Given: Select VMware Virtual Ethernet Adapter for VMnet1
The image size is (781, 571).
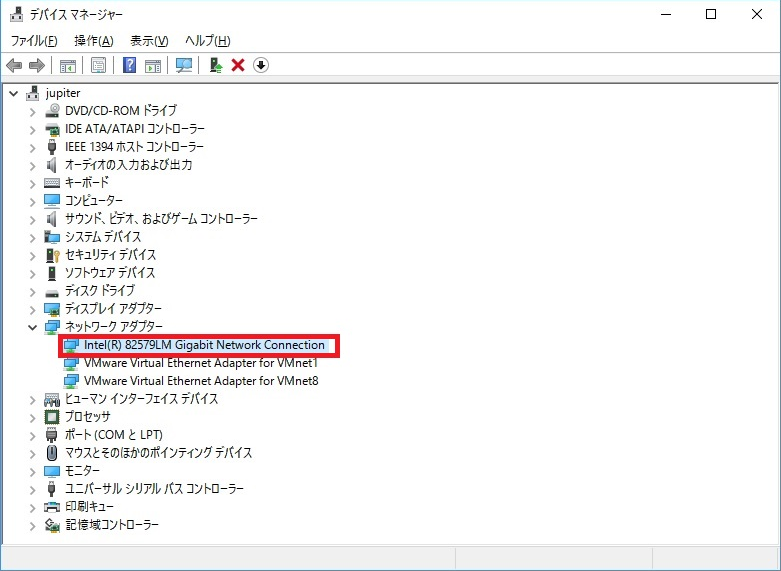Looking at the screenshot, I should coord(201,363).
